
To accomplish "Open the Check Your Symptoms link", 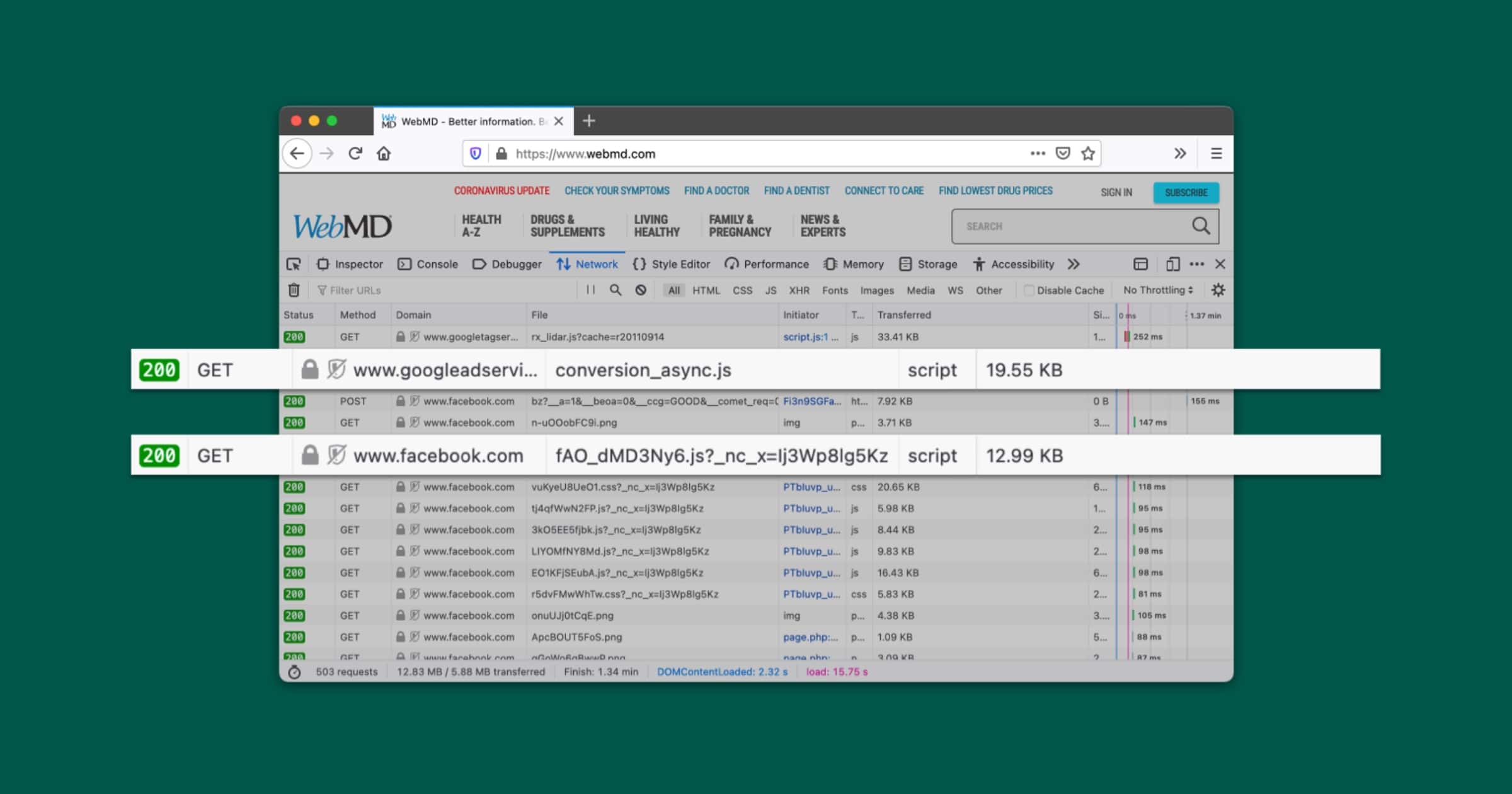I will (617, 191).
